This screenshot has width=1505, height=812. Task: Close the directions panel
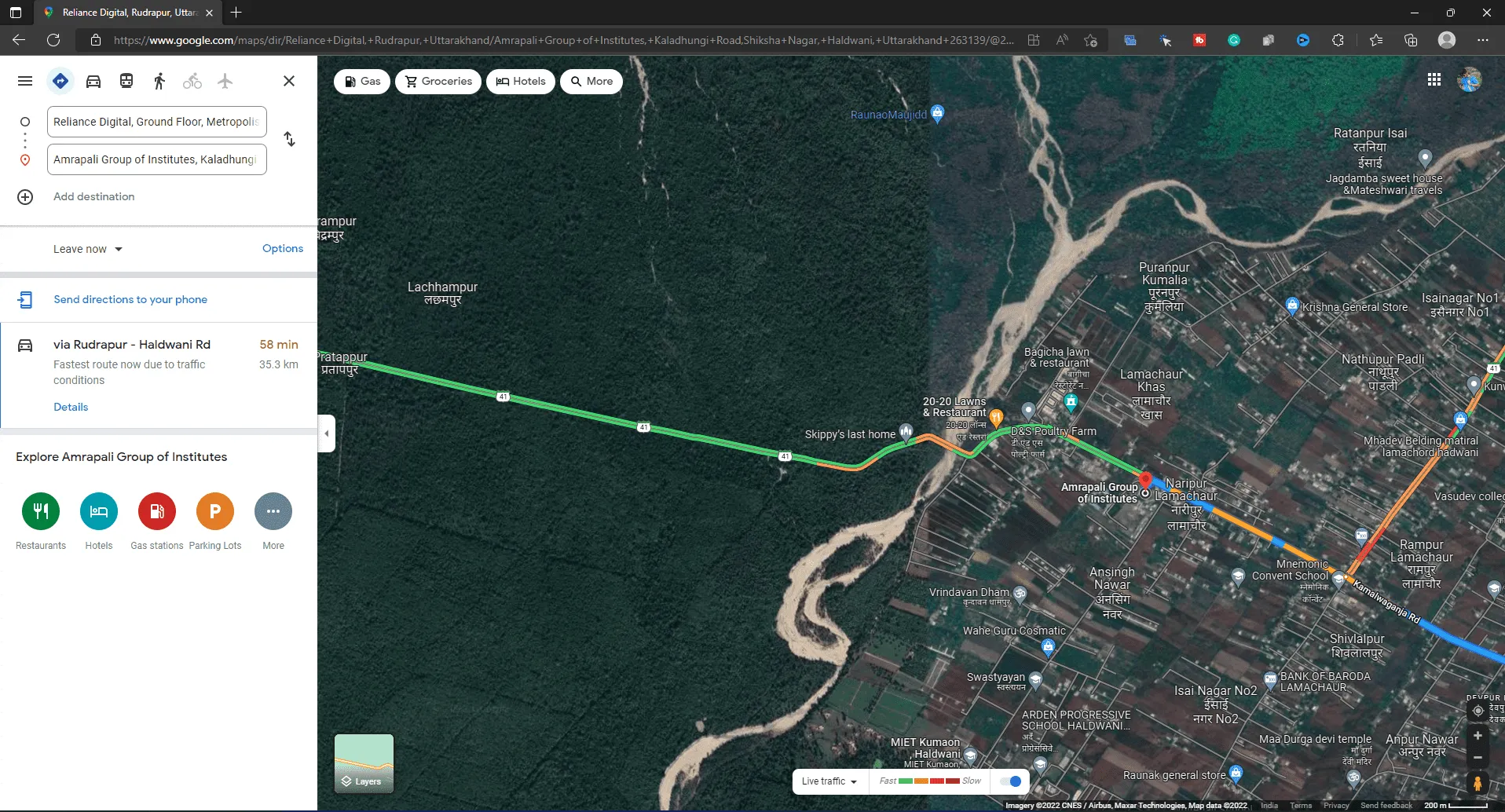tap(289, 81)
